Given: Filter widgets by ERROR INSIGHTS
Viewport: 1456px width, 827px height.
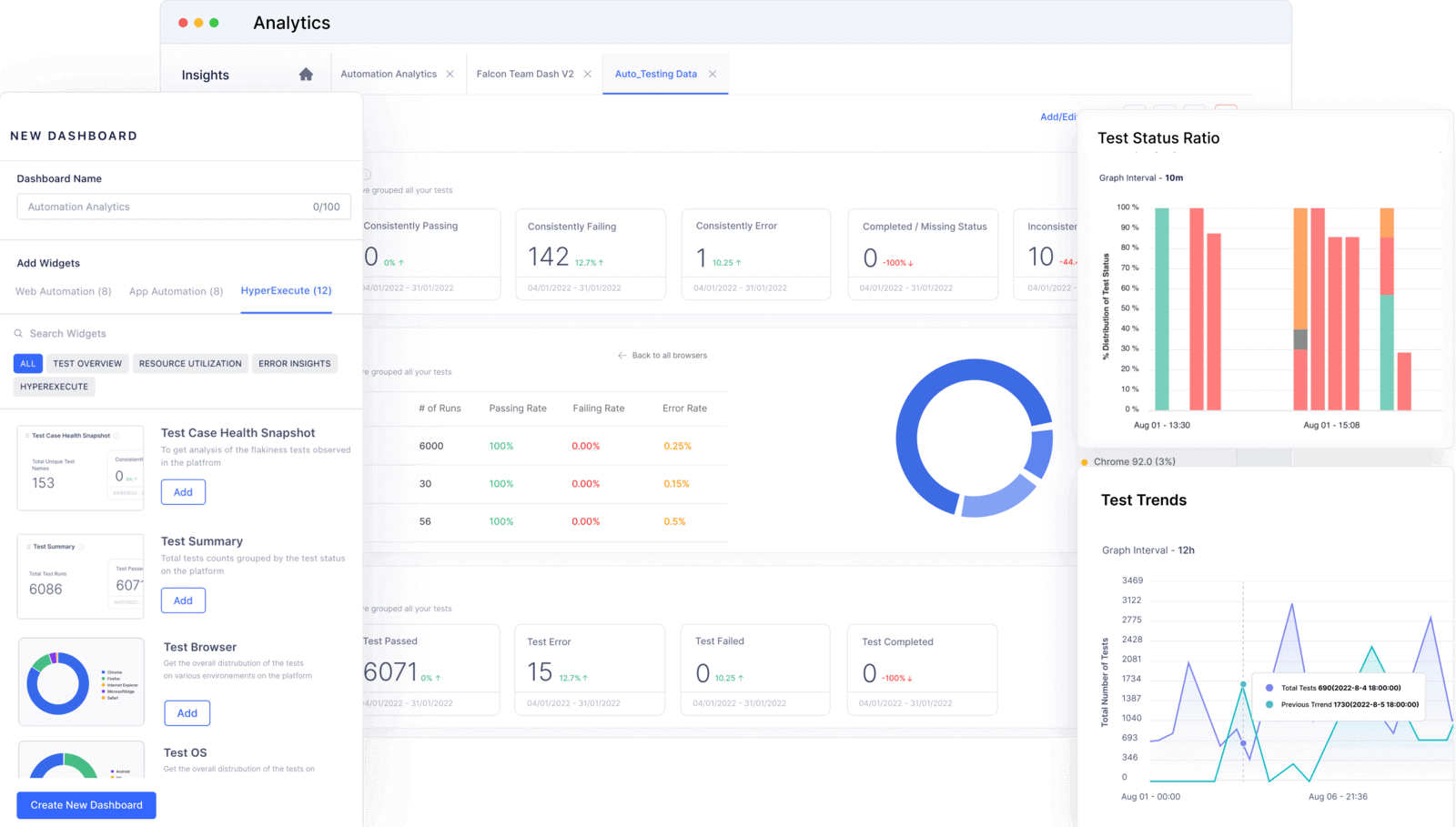Looking at the screenshot, I should coord(295,364).
